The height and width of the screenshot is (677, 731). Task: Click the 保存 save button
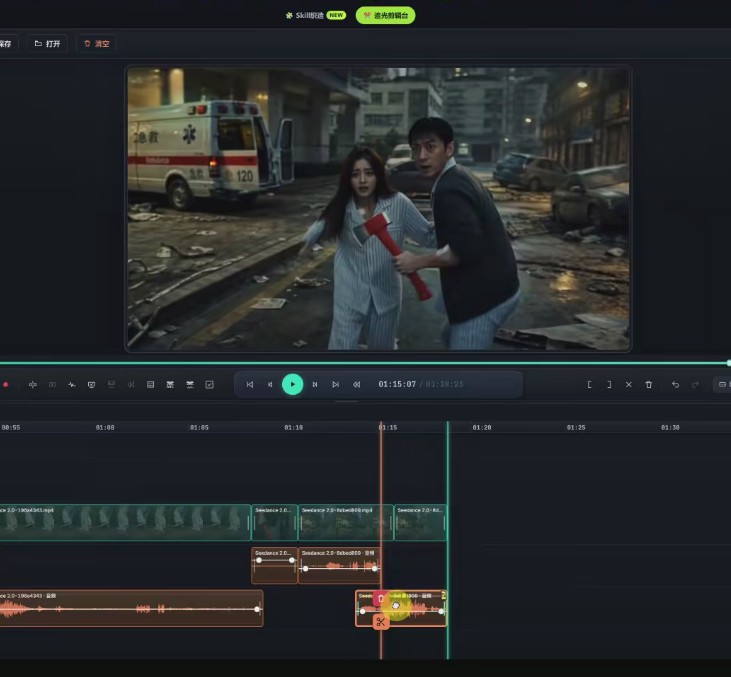point(7,43)
